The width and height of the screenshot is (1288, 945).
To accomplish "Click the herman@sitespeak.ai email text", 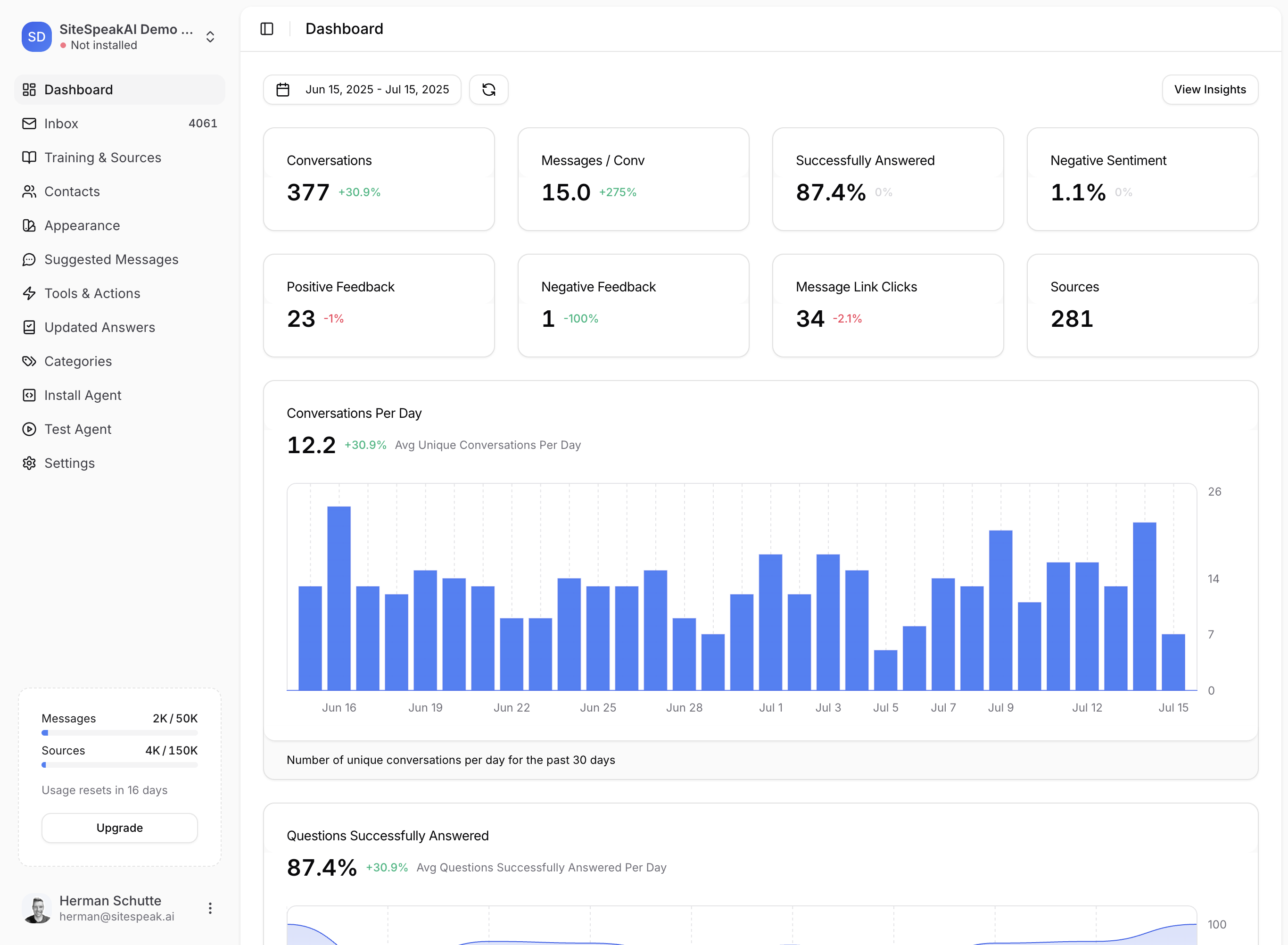I will tap(116, 916).
